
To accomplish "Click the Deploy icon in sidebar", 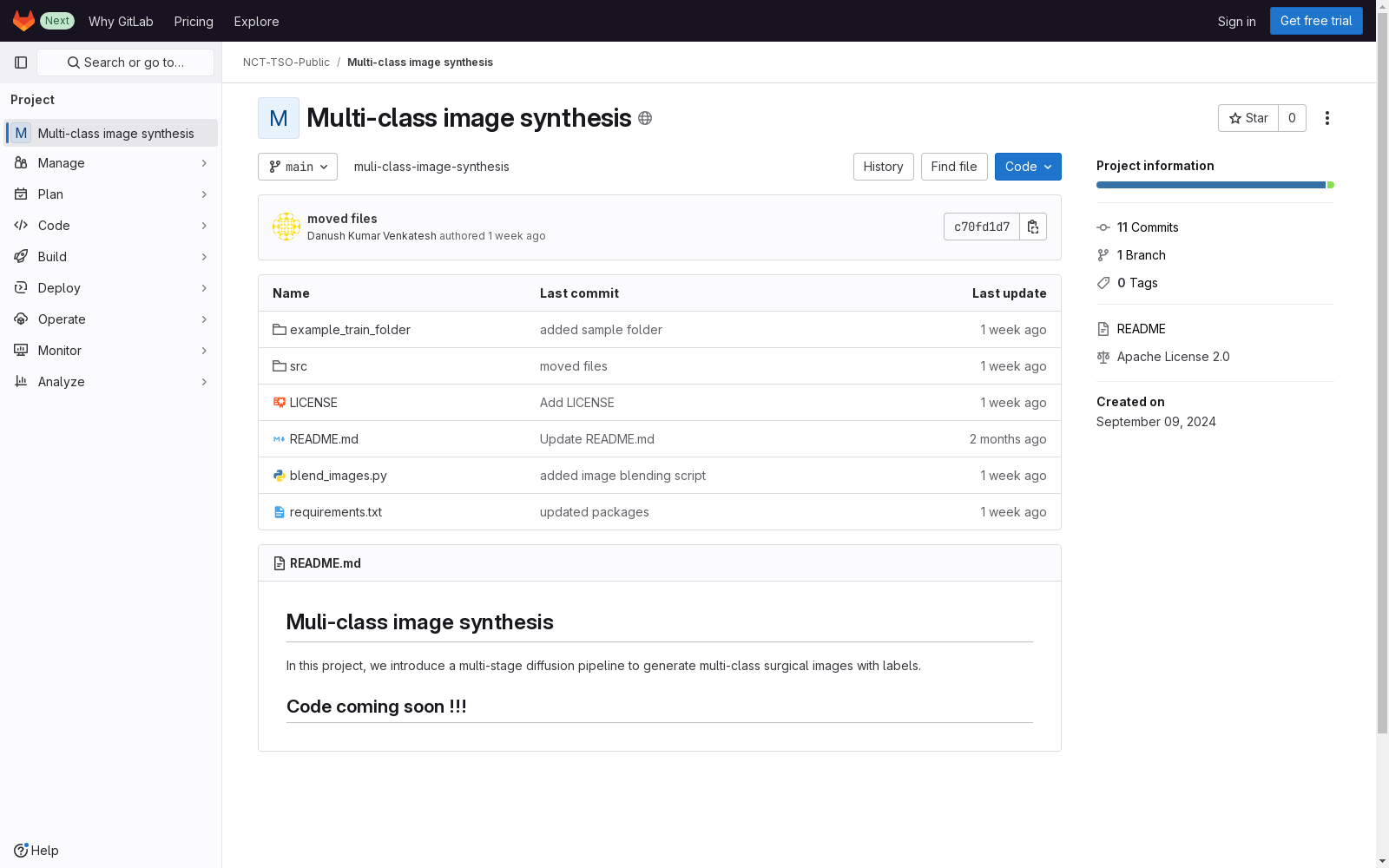I will [21, 288].
